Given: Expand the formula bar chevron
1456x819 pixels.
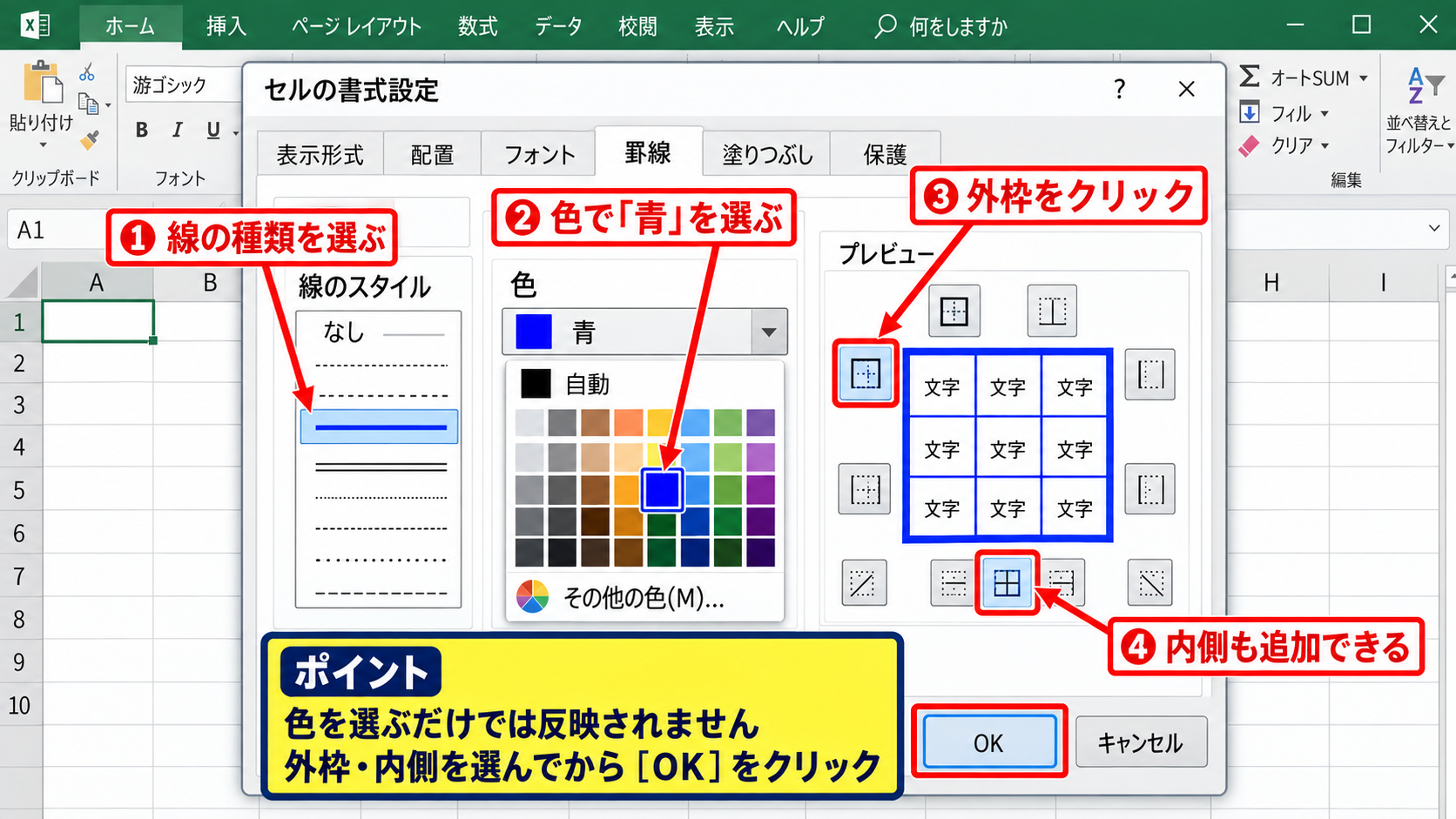Looking at the screenshot, I should pyautogui.click(x=1433, y=229).
